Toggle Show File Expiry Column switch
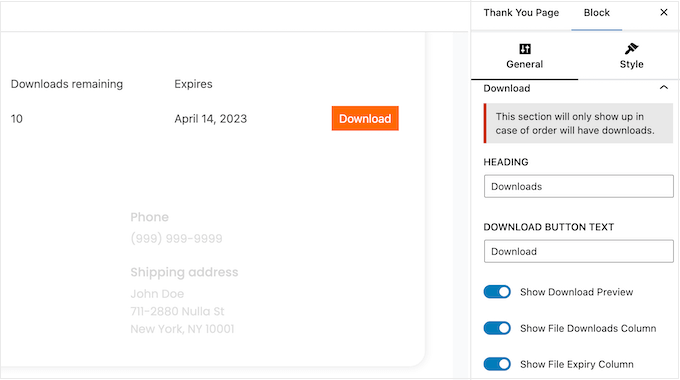Viewport: 680px width, 380px height. (x=497, y=364)
